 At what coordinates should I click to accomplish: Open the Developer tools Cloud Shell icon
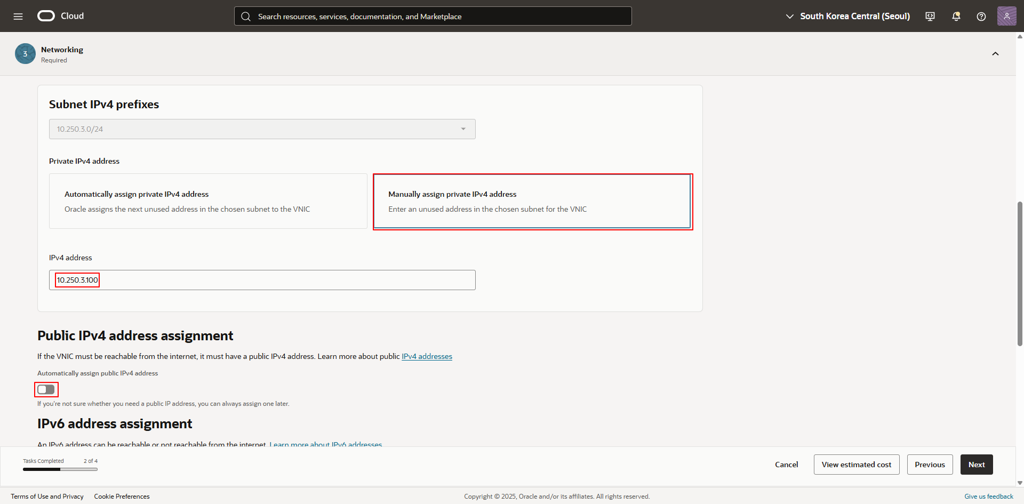(930, 16)
